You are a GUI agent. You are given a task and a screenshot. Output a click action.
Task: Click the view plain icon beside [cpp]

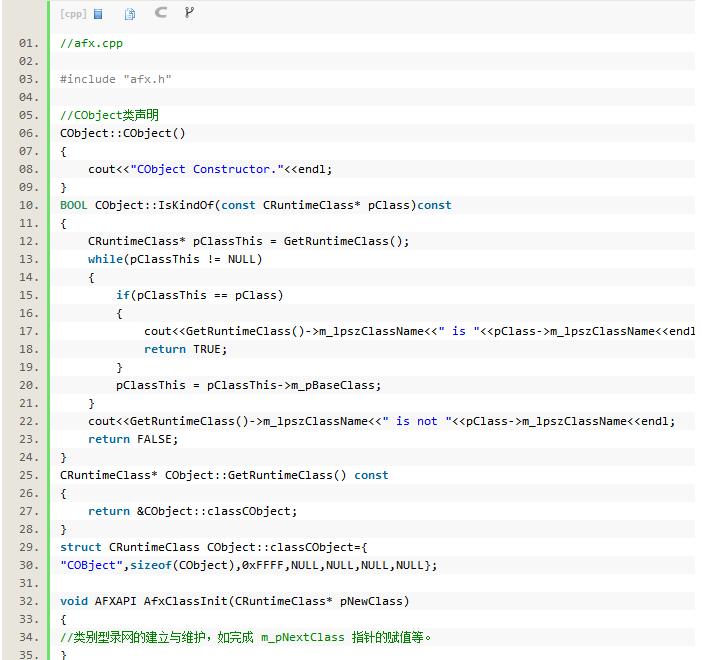(98, 14)
